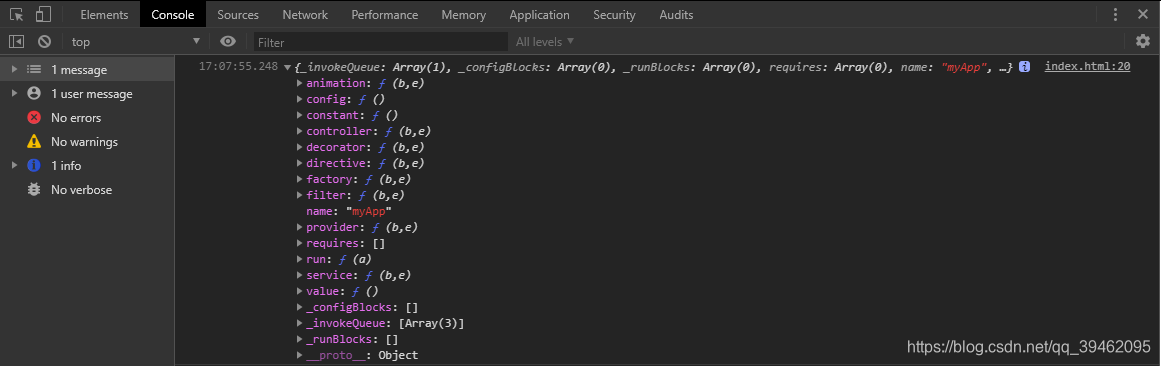The image size is (1161, 366).
Task: Click the message list icon
Action: point(34,70)
